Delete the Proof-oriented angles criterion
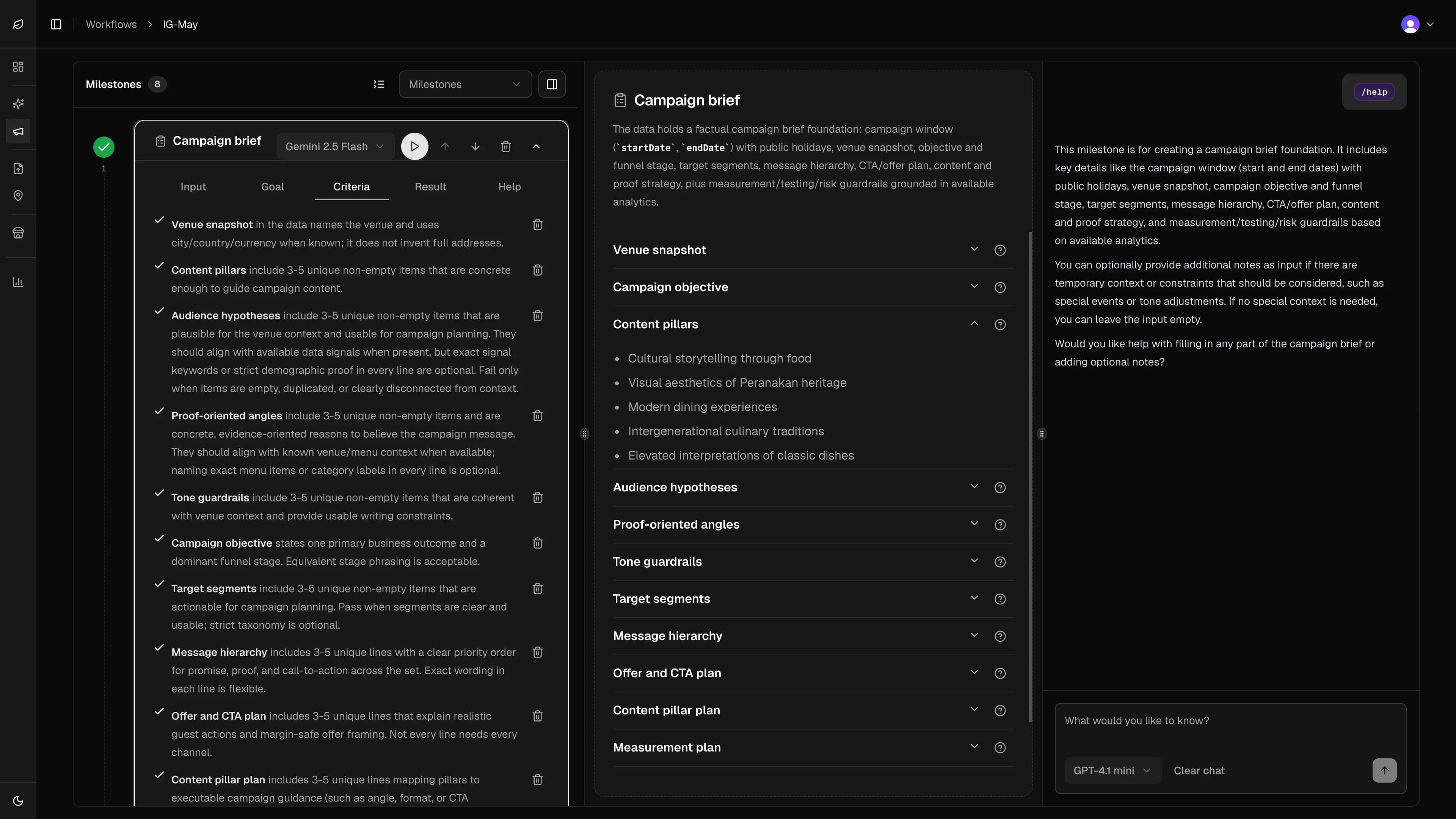 (538, 416)
